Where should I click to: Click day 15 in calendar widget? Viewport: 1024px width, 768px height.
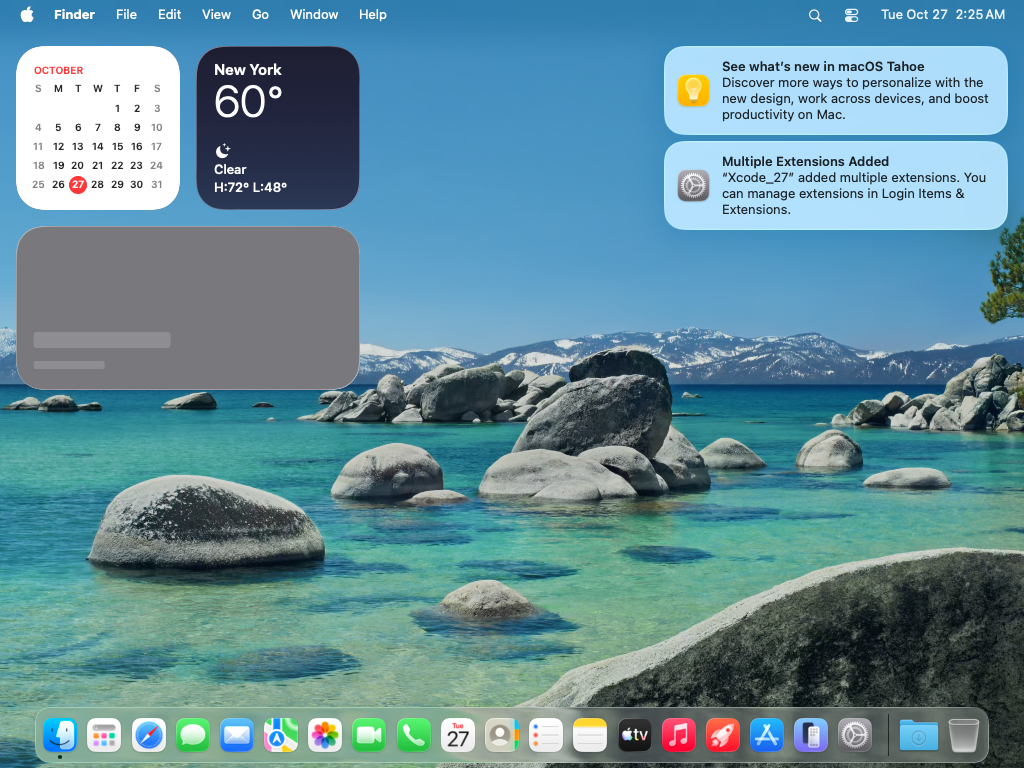click(x=117, y=146)
